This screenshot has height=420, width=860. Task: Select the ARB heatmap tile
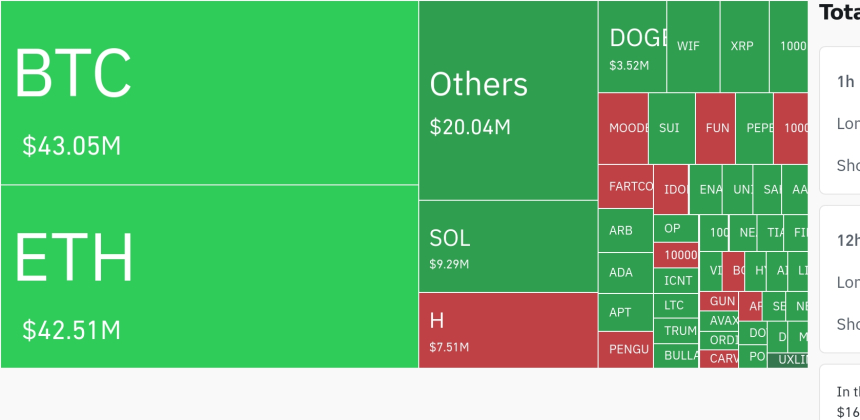coord(625,230)
